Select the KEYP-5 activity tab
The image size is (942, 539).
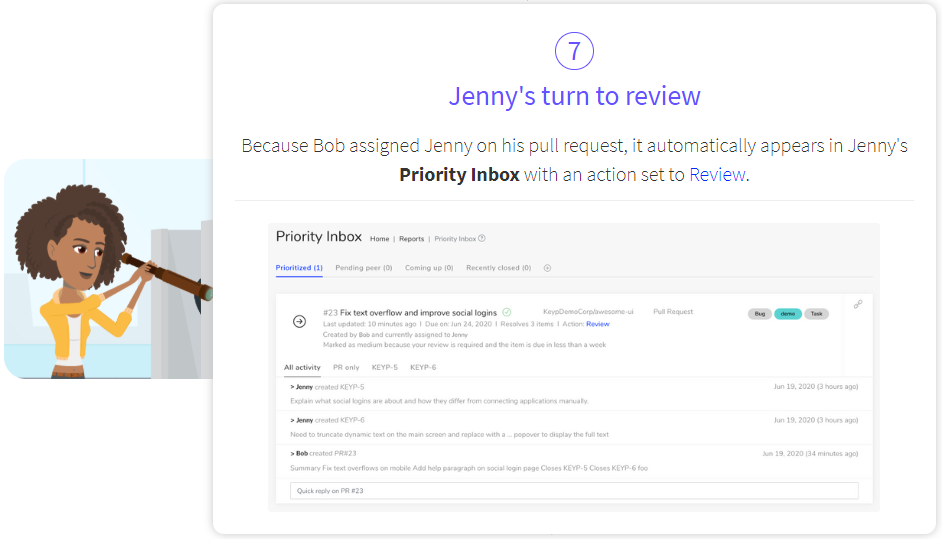(384, 367)
